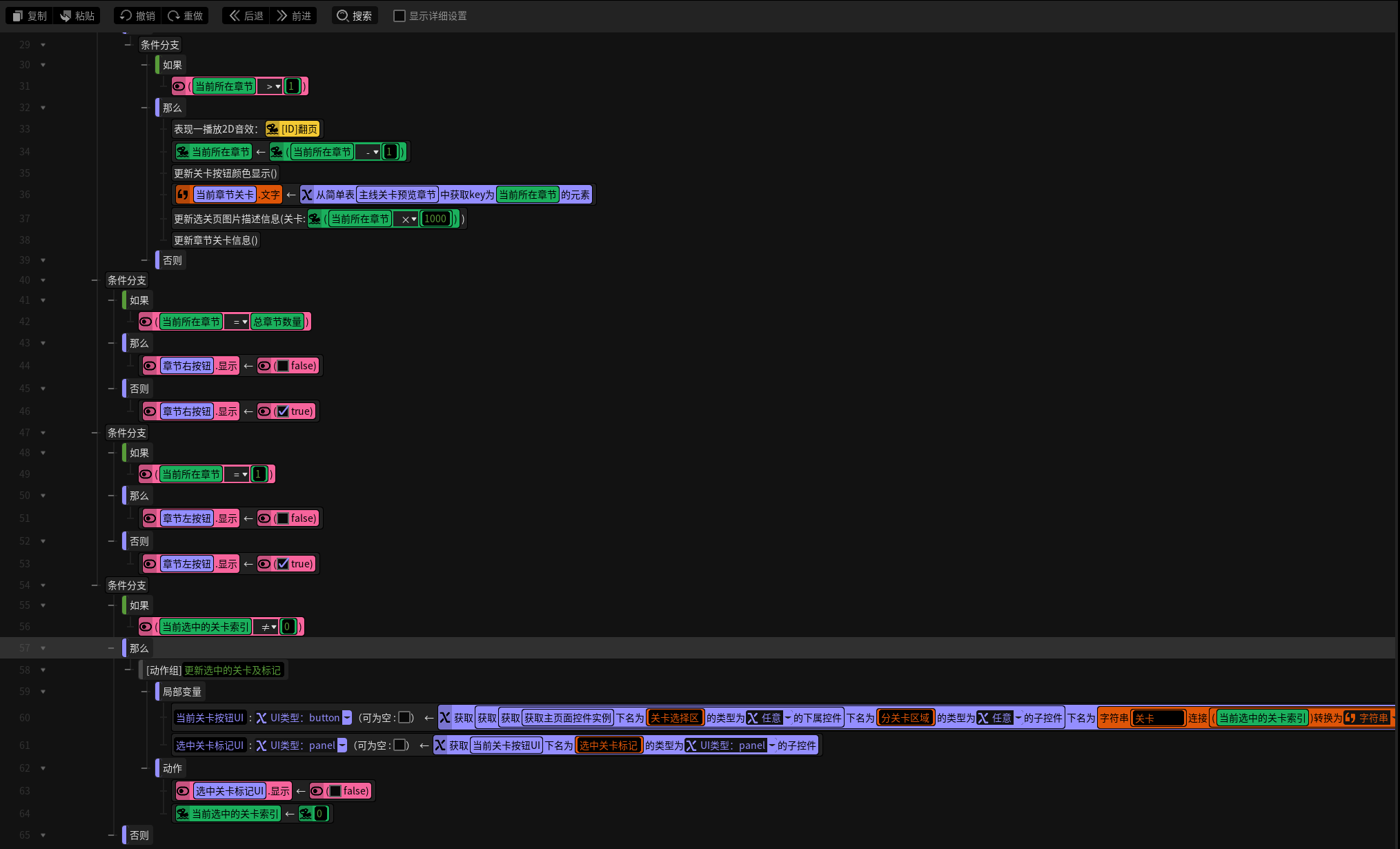Click the eye icon on line 31 condition
1400x849 pixels.
pyautogui.click(x=179, y=86)
